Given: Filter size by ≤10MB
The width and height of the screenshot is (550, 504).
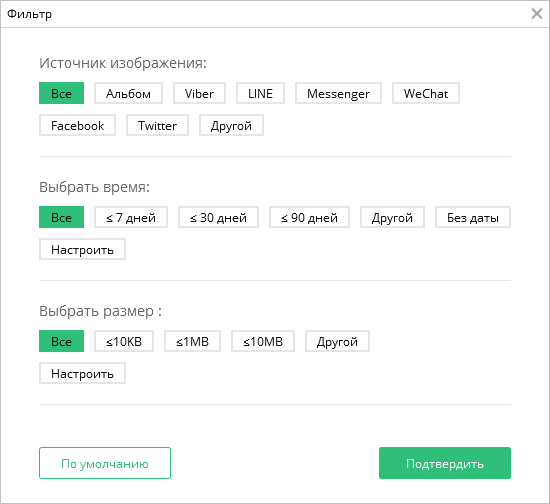Looking at the screenshot, I should coord(263,341).
